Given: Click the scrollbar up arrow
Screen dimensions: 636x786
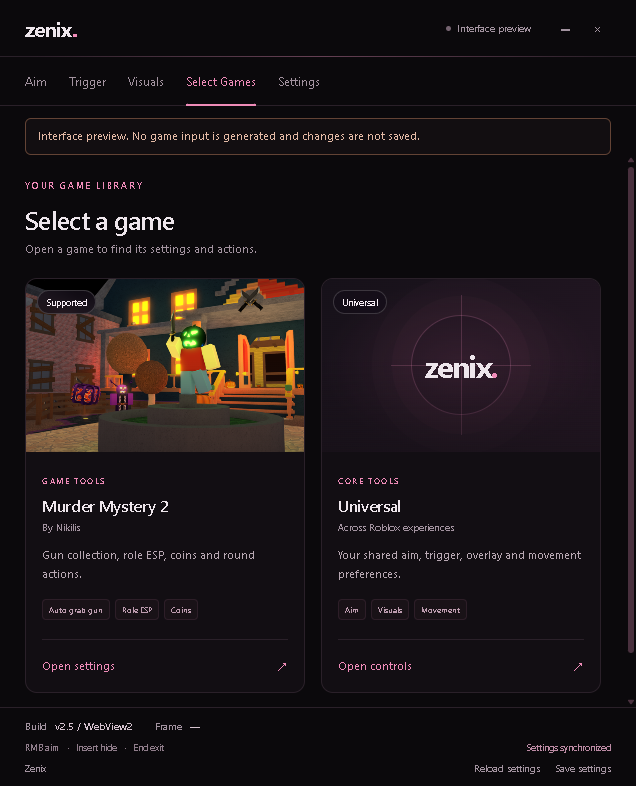Looking at the screenshot, I should (631, 160).
